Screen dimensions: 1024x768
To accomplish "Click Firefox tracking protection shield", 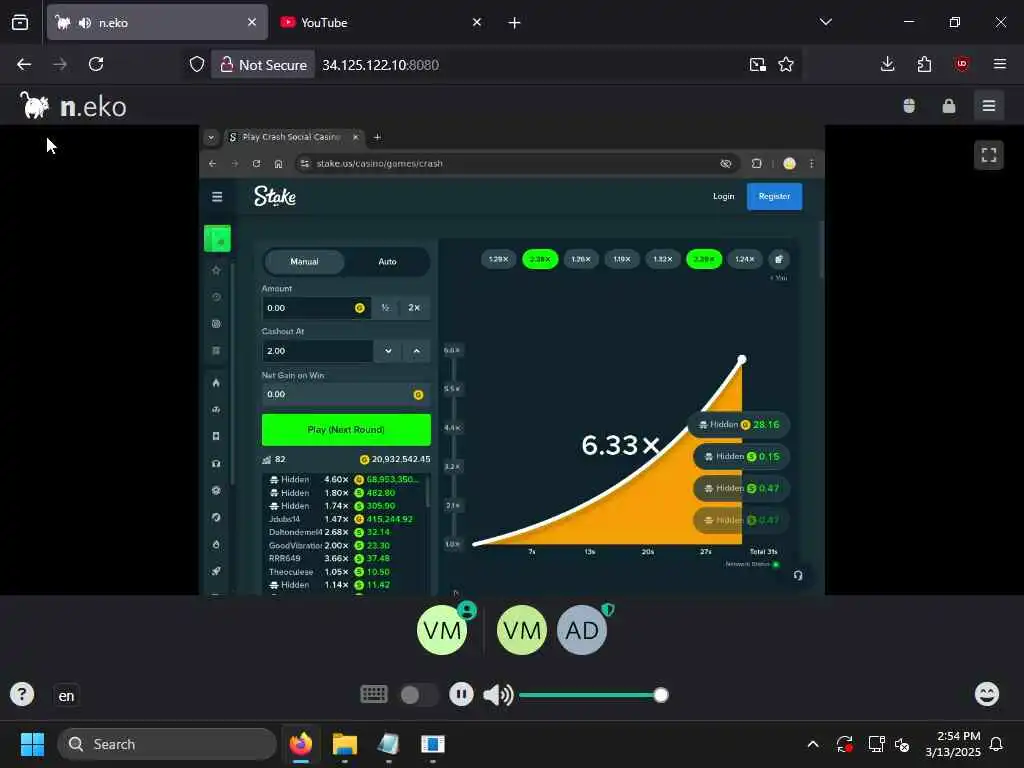I will 197,64.
